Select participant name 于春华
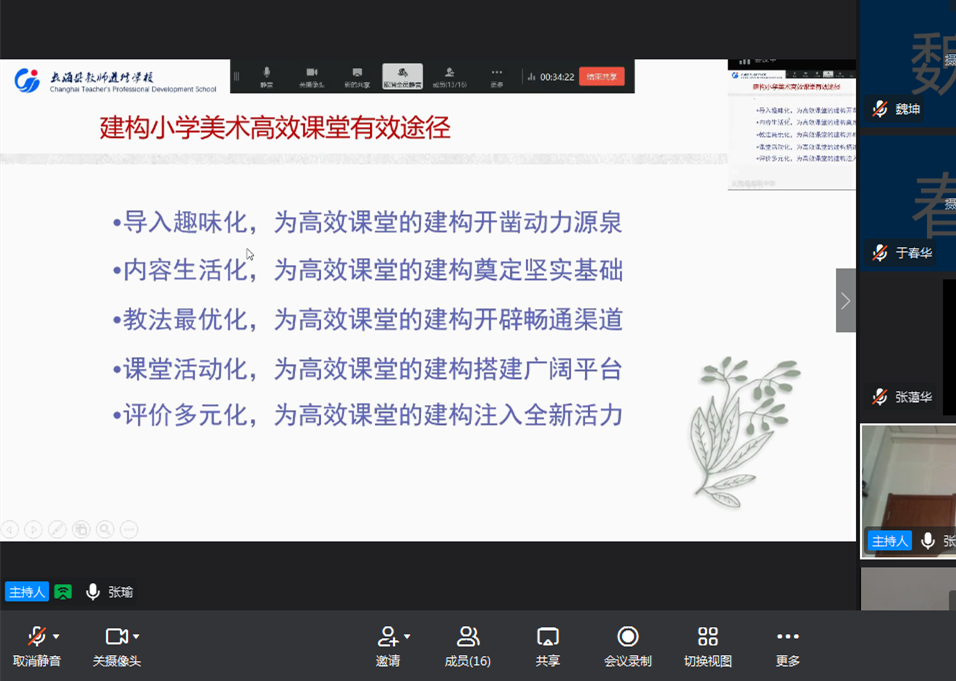 coord(914,252)
